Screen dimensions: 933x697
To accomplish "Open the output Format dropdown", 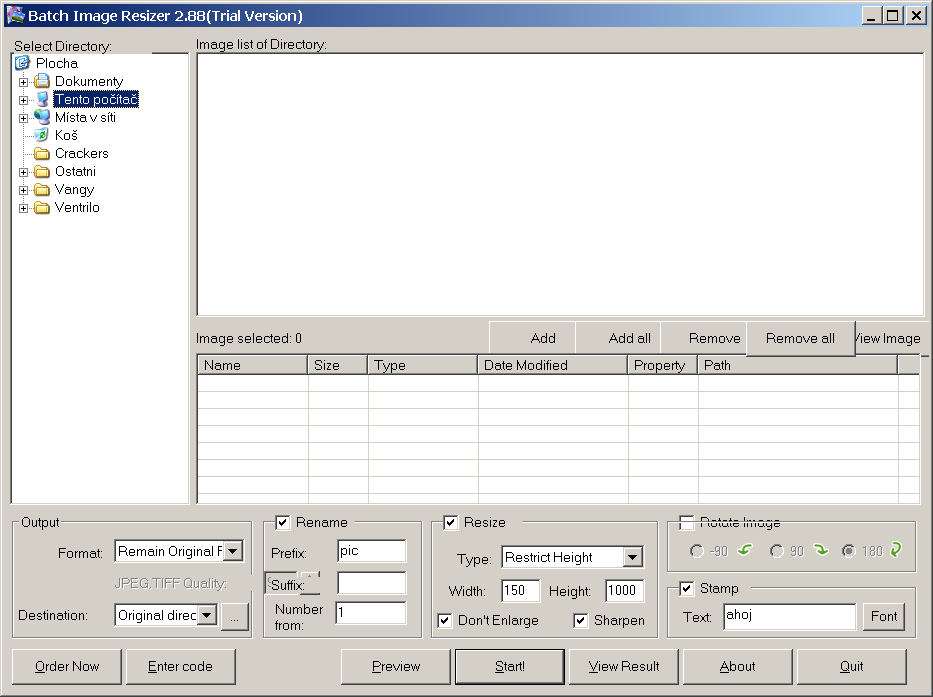I will (x=232, y=551).
